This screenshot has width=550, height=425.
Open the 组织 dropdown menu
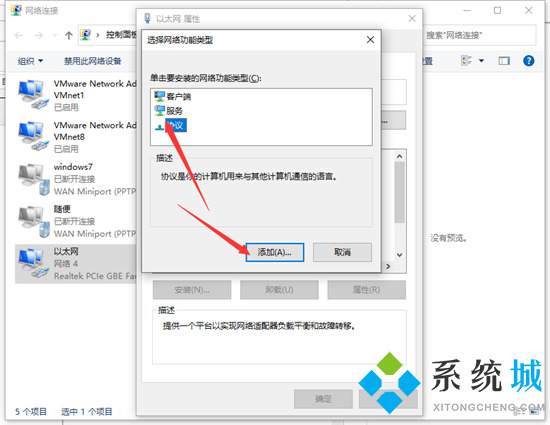[30, 61]
